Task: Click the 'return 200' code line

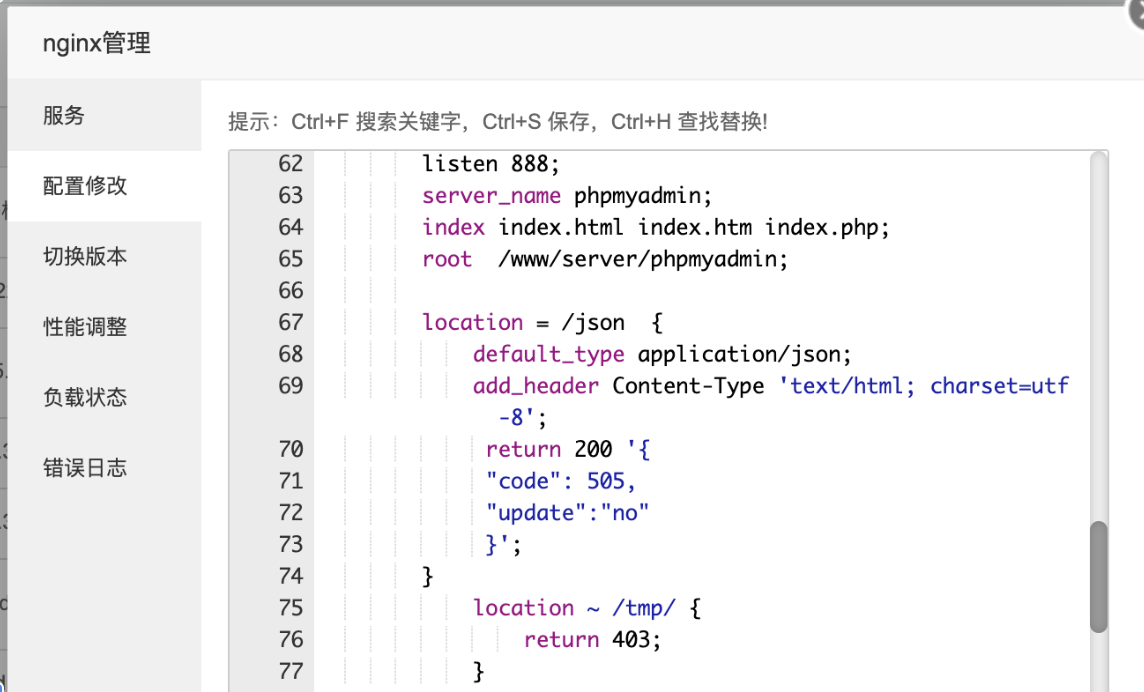Action: pyautogui.click(x=568, y=449)
